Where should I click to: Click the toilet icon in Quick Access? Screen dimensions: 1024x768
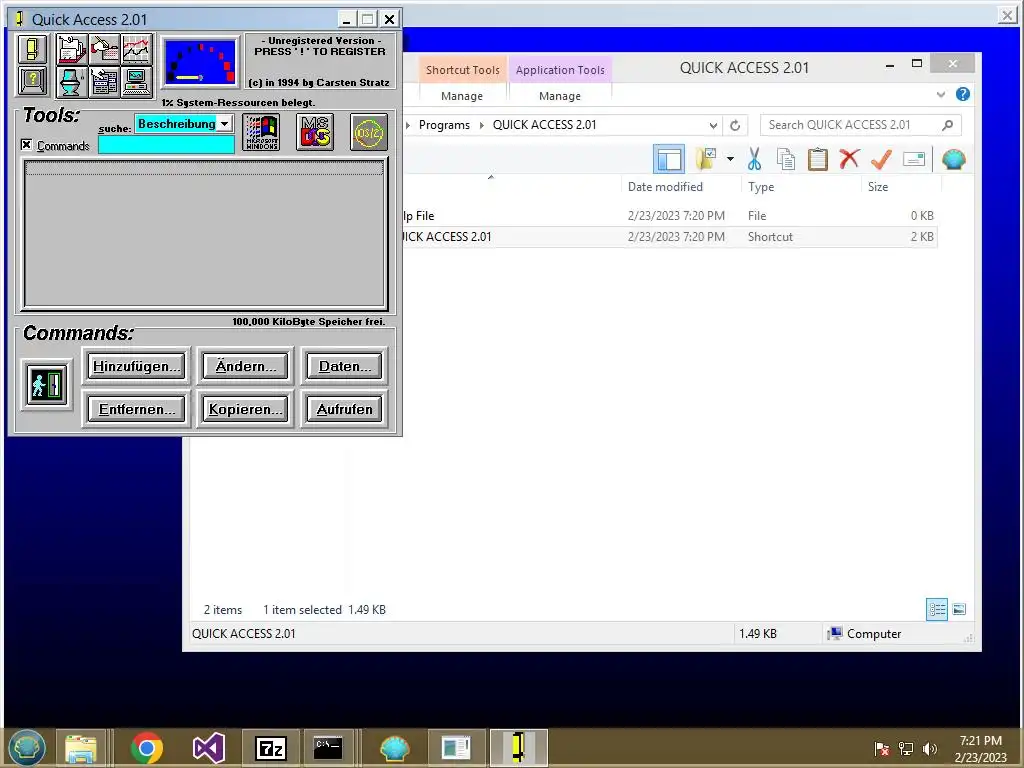coord(72,82)
